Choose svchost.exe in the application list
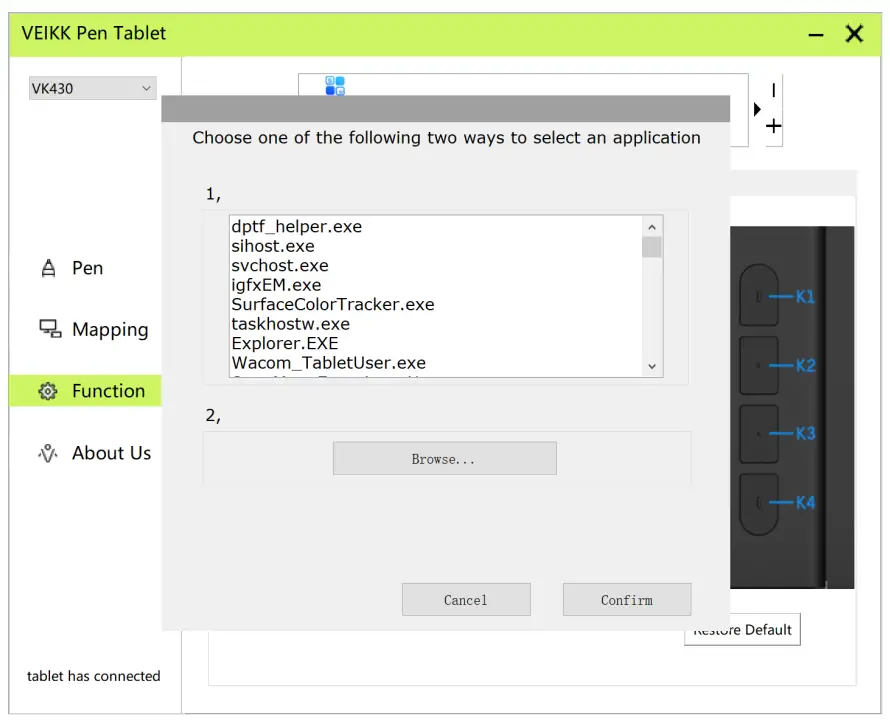Viewport: 890px width, 724px height. point(435,266)
